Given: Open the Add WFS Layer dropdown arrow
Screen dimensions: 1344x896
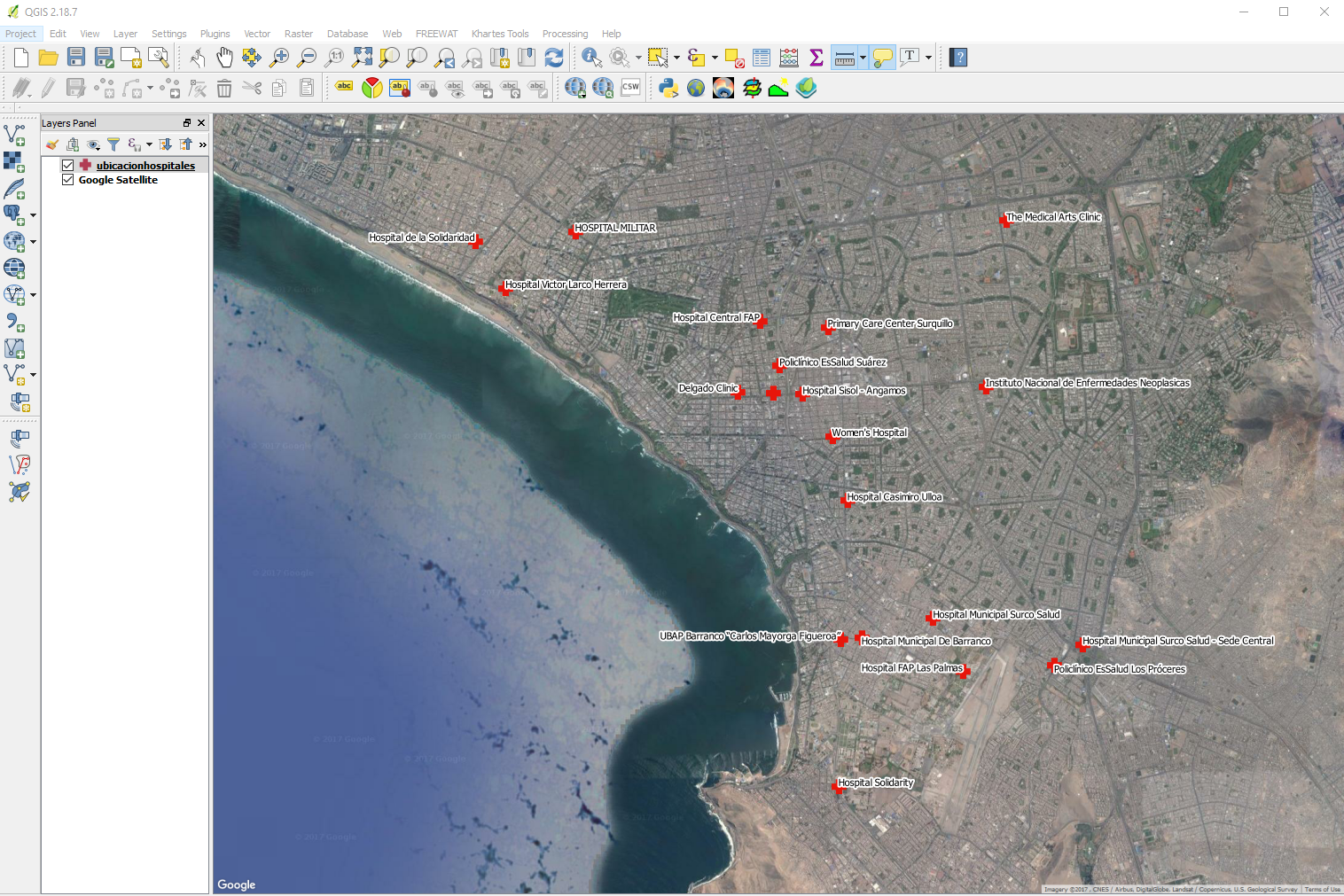Looking at the screenshot, I should coord(33,295).
